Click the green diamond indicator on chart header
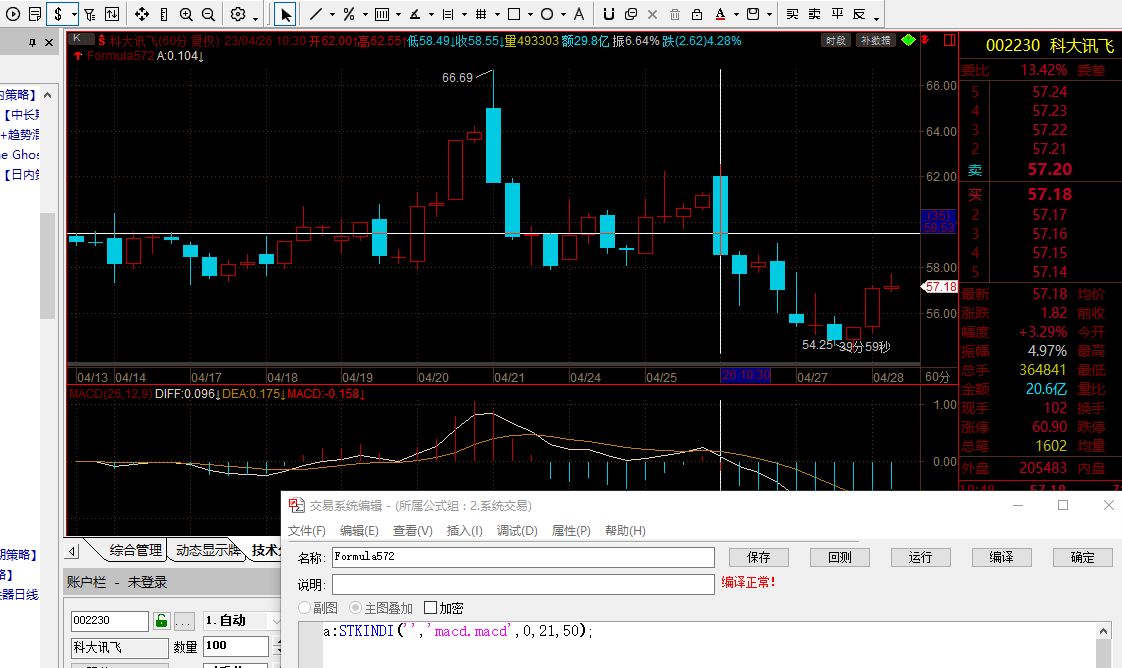Viewport: 1122px width, 668px height. [908, 40]
